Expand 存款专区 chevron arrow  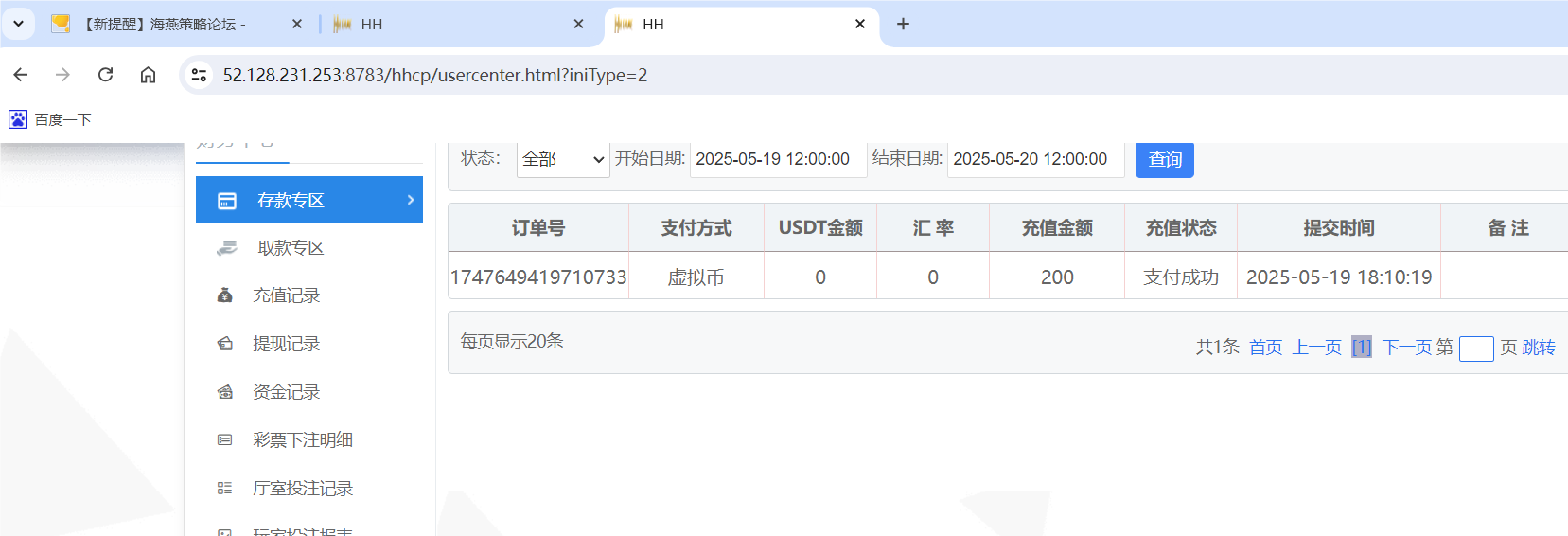coord(411,200)
